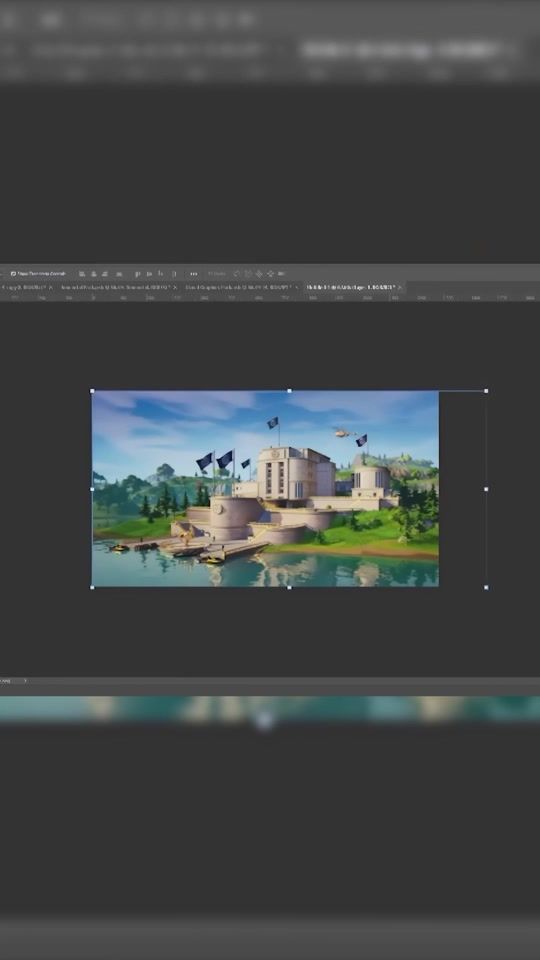
Task: Click the Align Top Edges icon
Action: pyautogui.click(x=137, y=274)
